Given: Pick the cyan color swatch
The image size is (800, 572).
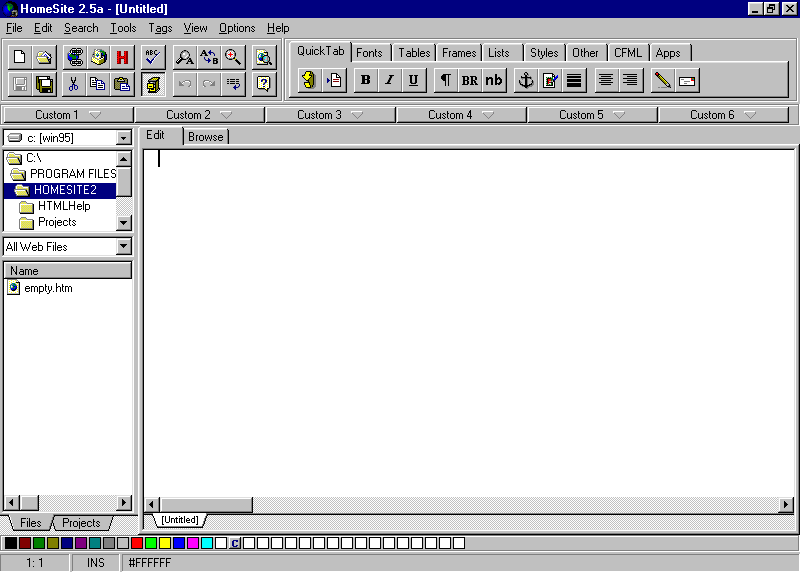Looking at the screenshot, I should tap(207, 543).
